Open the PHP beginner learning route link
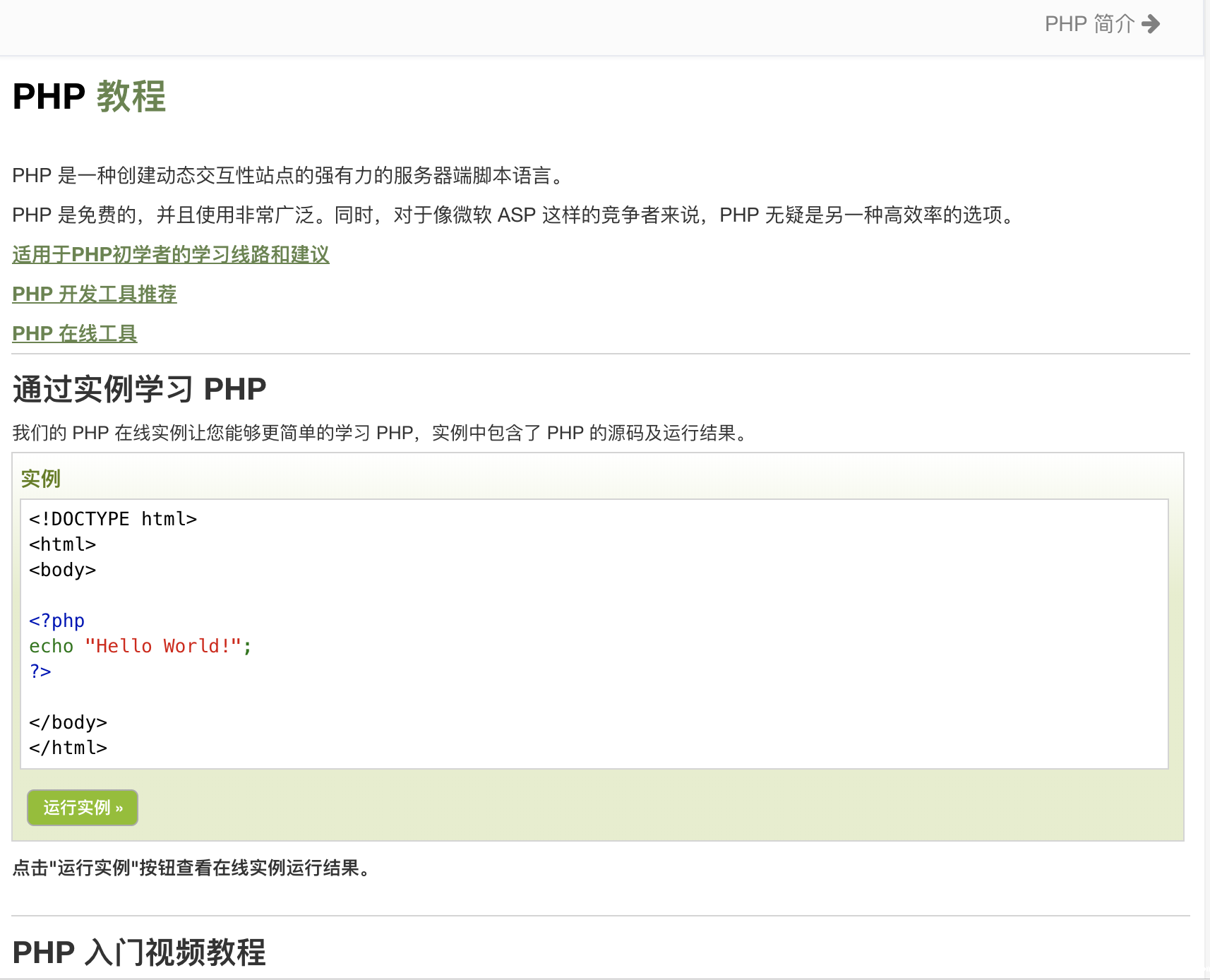Screen dimensions: 1210x980 [171, 255]
